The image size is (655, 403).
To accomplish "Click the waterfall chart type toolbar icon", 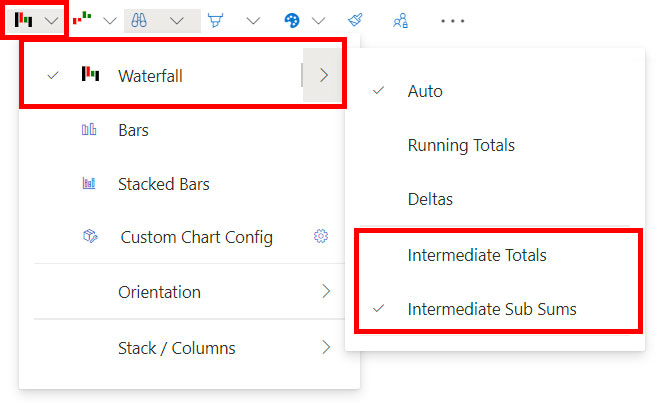I will [23, 20].
